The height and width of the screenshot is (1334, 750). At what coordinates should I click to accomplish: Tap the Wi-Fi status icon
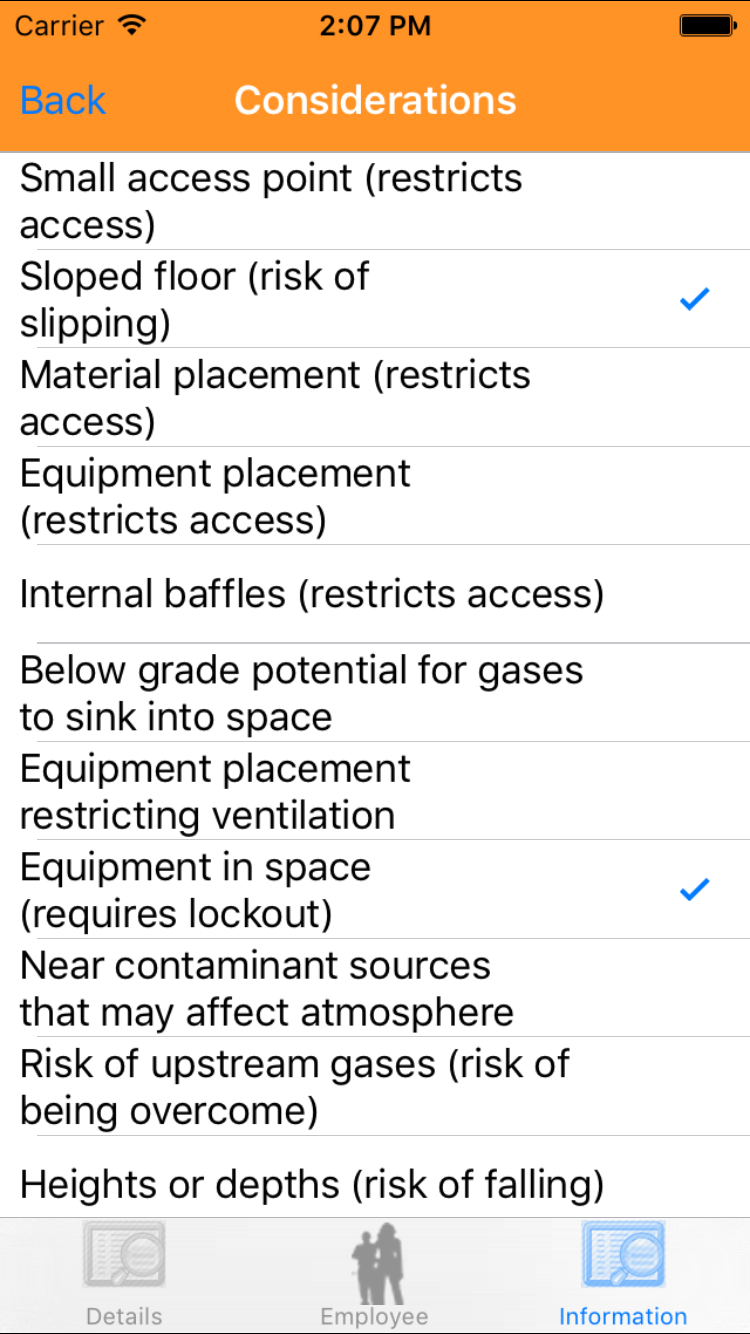pyautogui.click(x=131, y=25)
